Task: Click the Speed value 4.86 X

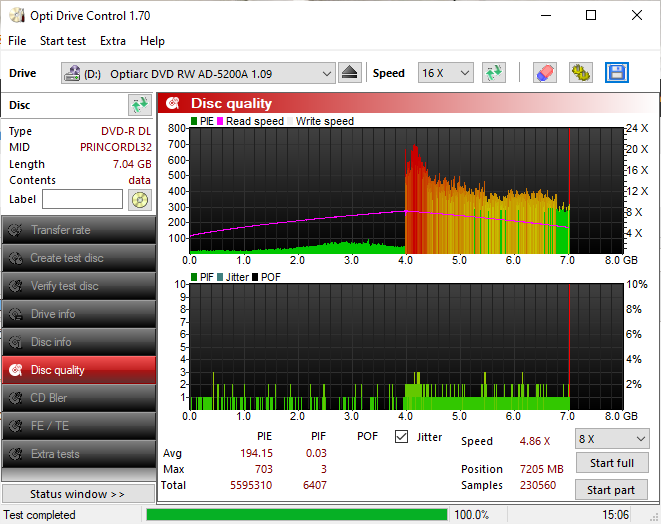Action: pyautogui.click(x=535, y=441)
